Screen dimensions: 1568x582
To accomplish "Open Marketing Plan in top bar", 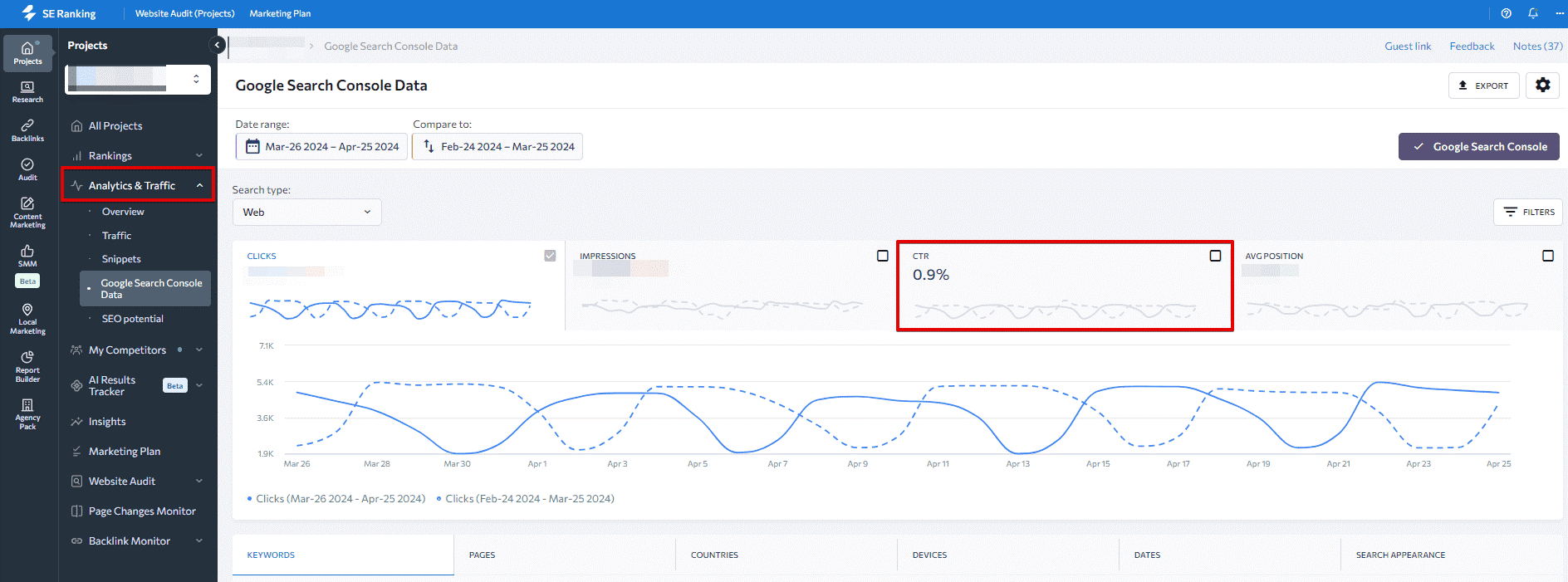I will pos(280,13).
